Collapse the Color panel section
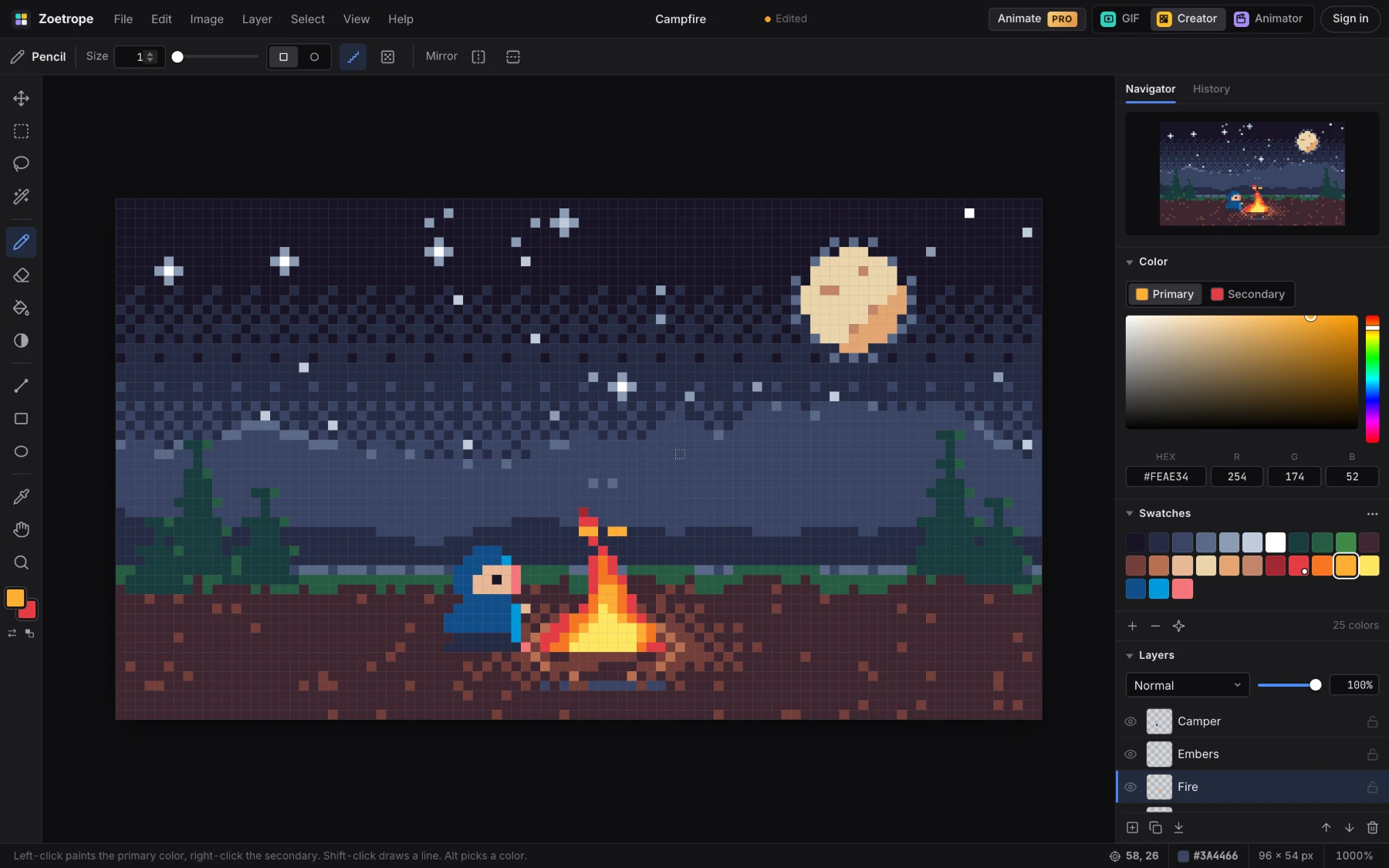Screen dimensions: 1389x868 1130,262
